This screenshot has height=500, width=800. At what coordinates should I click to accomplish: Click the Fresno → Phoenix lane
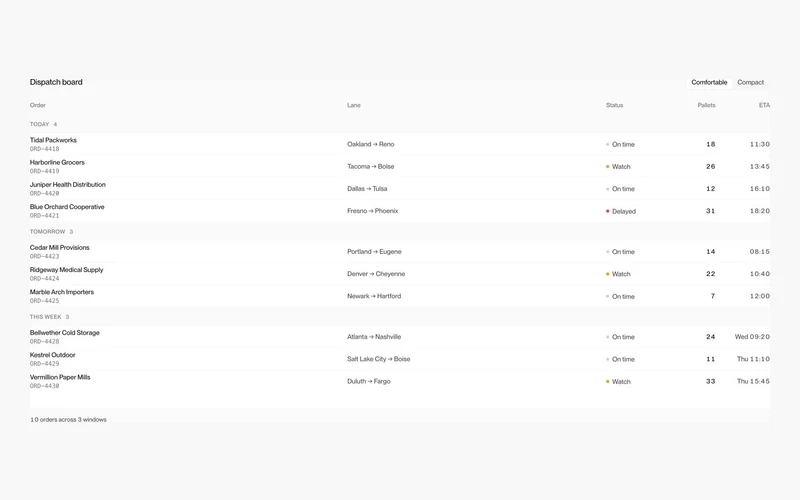pos(372,211)
